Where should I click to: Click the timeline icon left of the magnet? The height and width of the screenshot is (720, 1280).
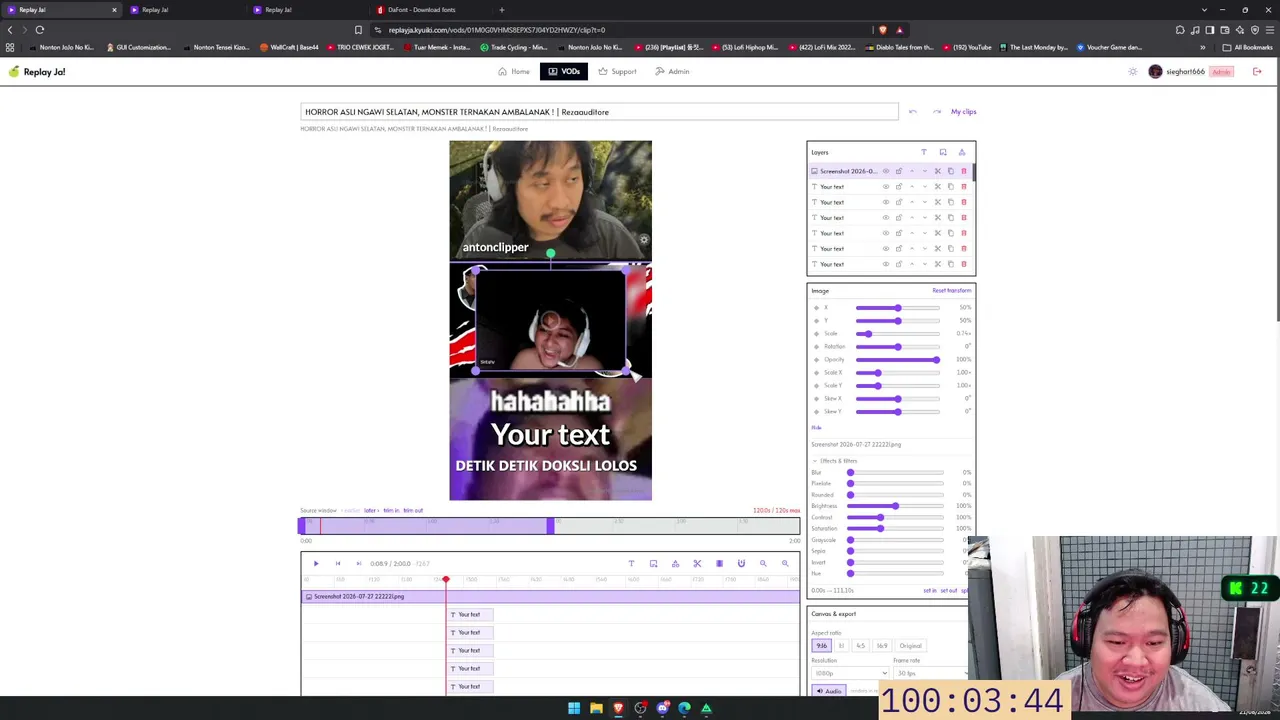pyautogui.click(x=719, y=564)
